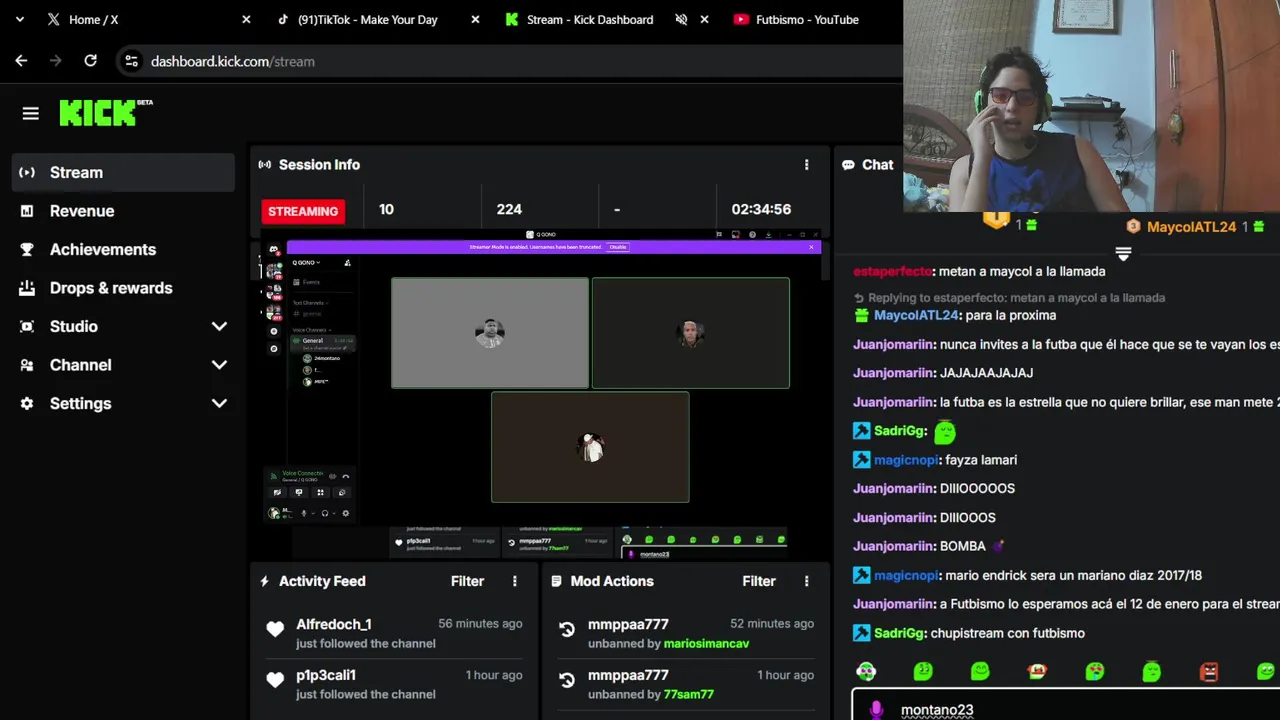The width and height of the screenshot is (1280, 720).
Task: Expand the Channel sidebar section
Action: pos(219,365)
